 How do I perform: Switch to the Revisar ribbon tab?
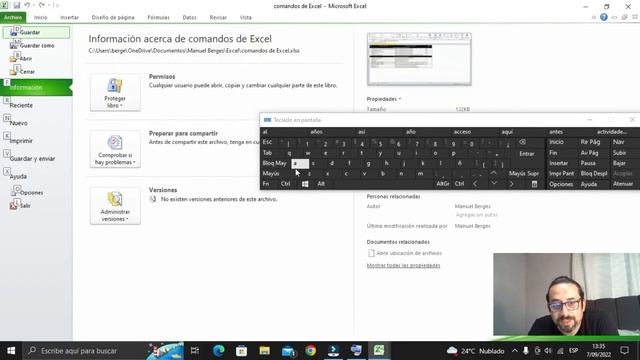coord(218,17)
